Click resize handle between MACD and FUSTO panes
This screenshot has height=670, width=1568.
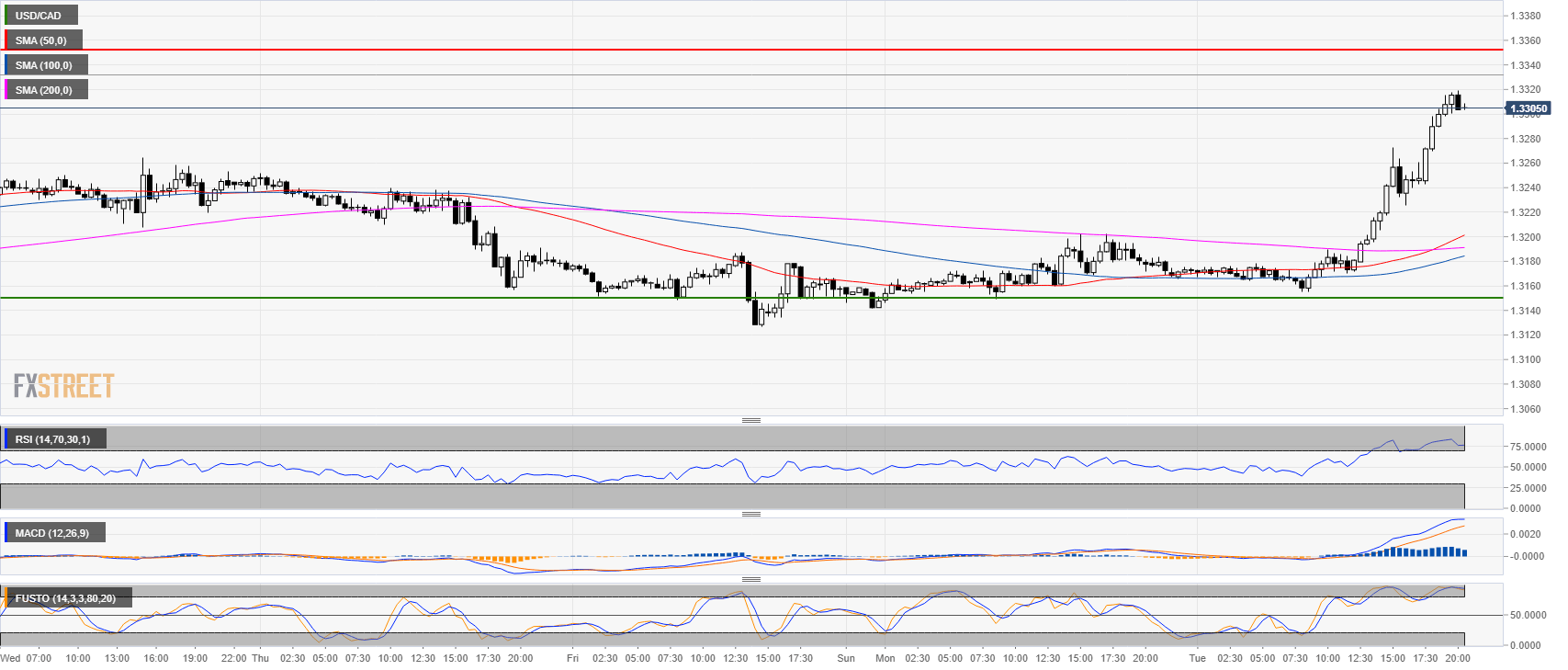750,579
